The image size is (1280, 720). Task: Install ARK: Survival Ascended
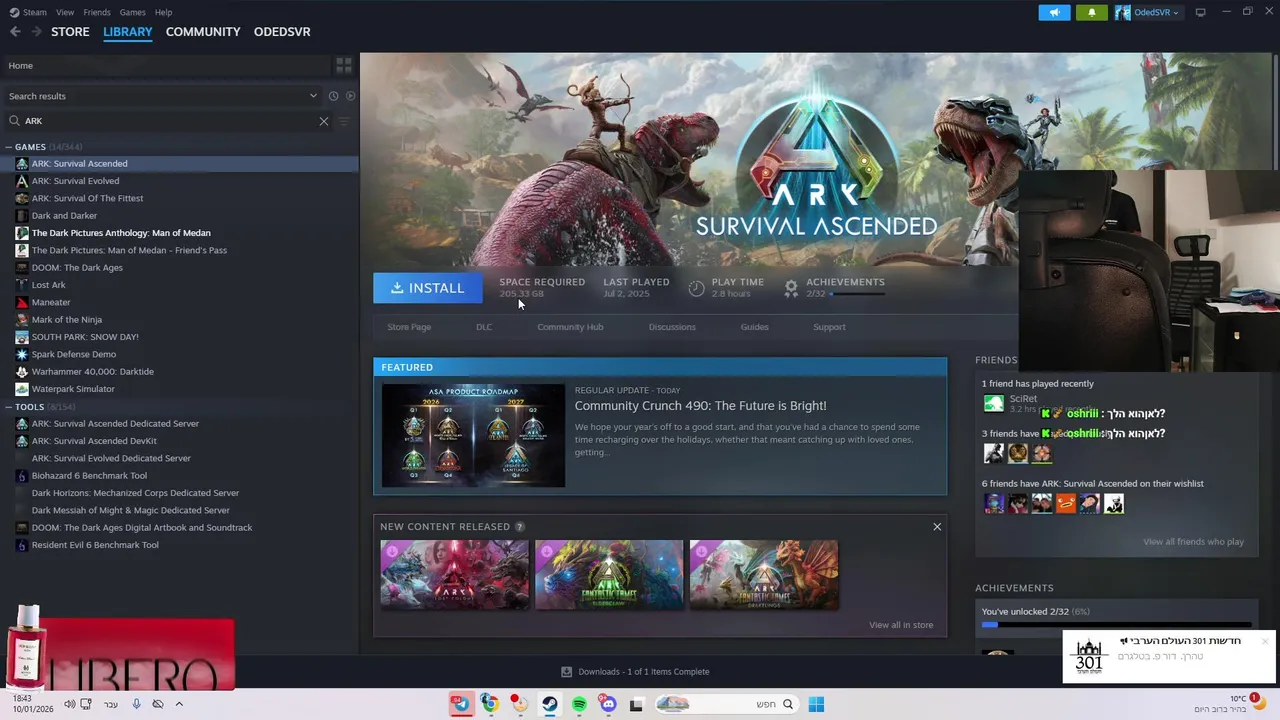[x=427, y=288]
